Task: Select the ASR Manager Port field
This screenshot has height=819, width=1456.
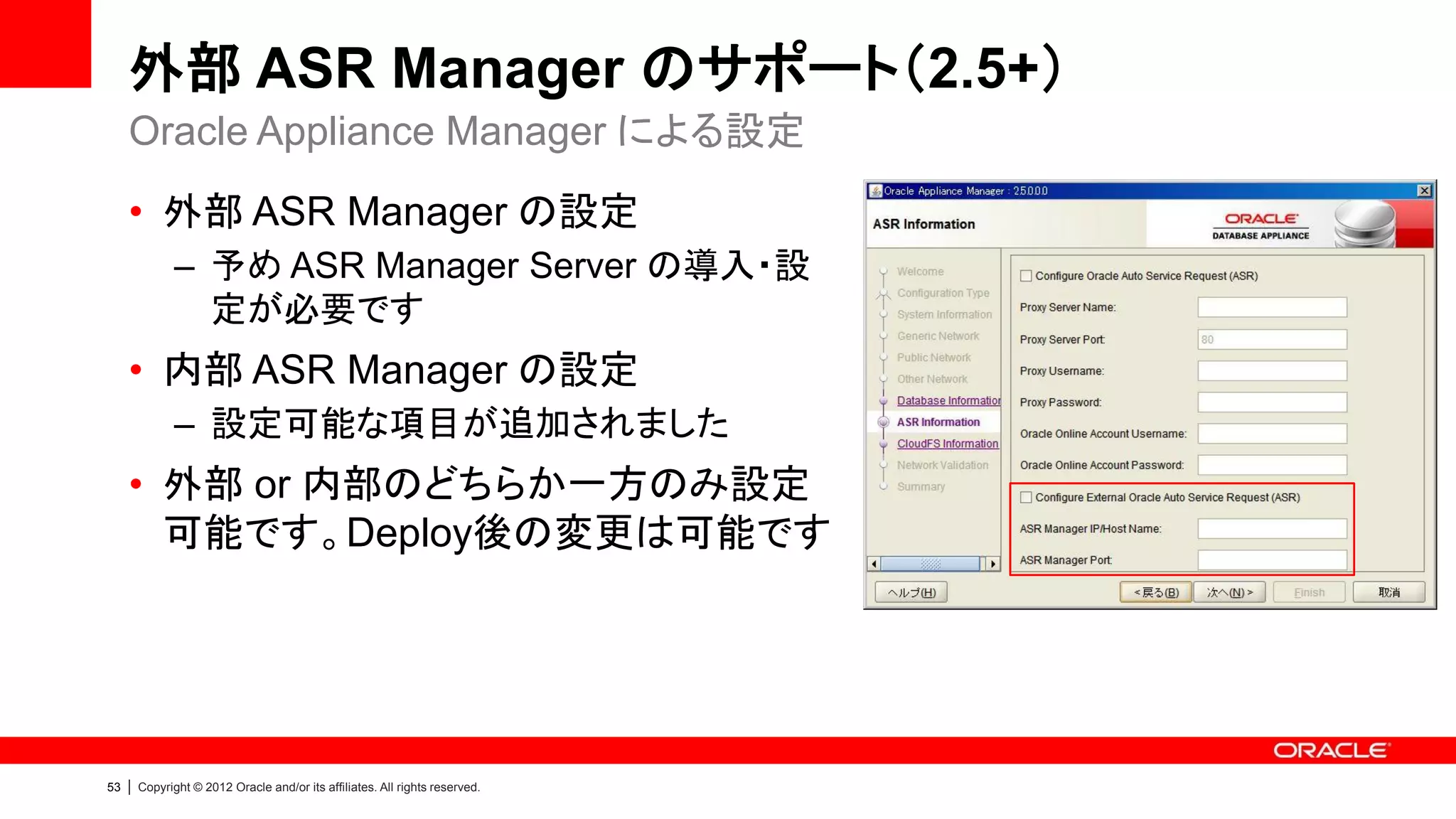Action: tap(1272, 560)
